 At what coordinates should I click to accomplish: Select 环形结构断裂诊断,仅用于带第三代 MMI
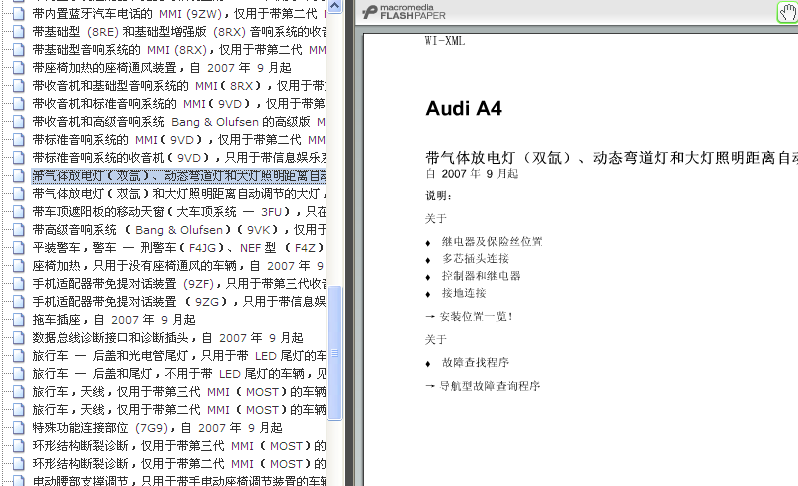click(179, 446)
